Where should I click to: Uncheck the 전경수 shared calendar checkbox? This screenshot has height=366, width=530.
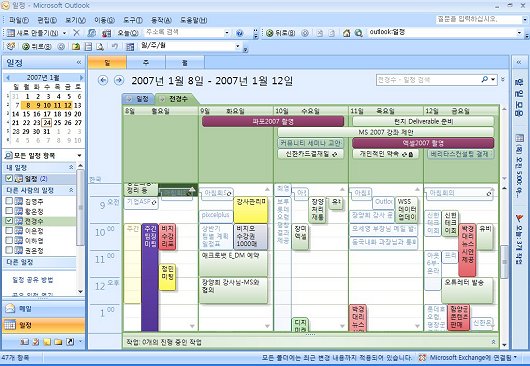pyautogui.click(x=9, y=221)
